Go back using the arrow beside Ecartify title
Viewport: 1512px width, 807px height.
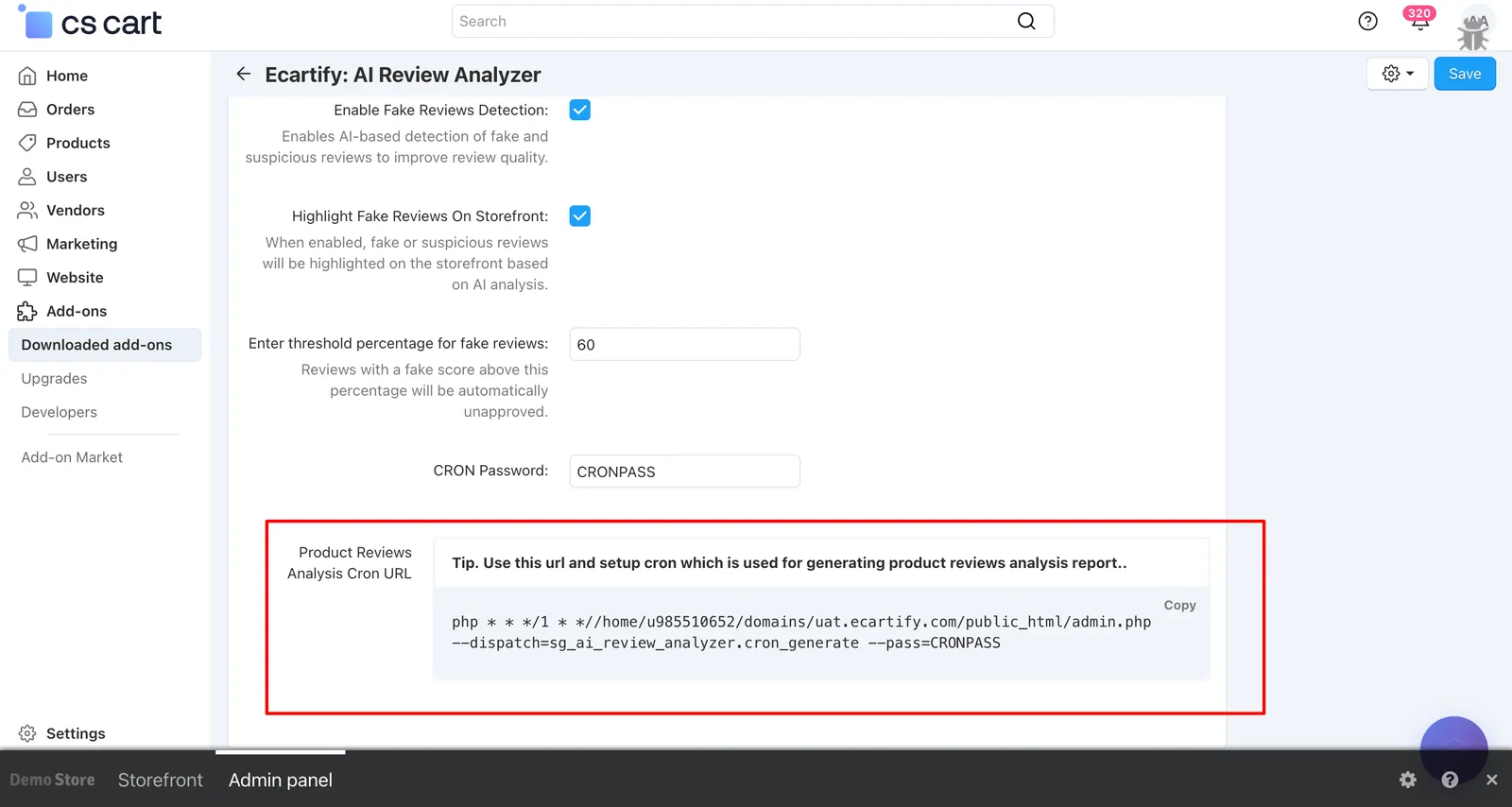tap(244, 74)
